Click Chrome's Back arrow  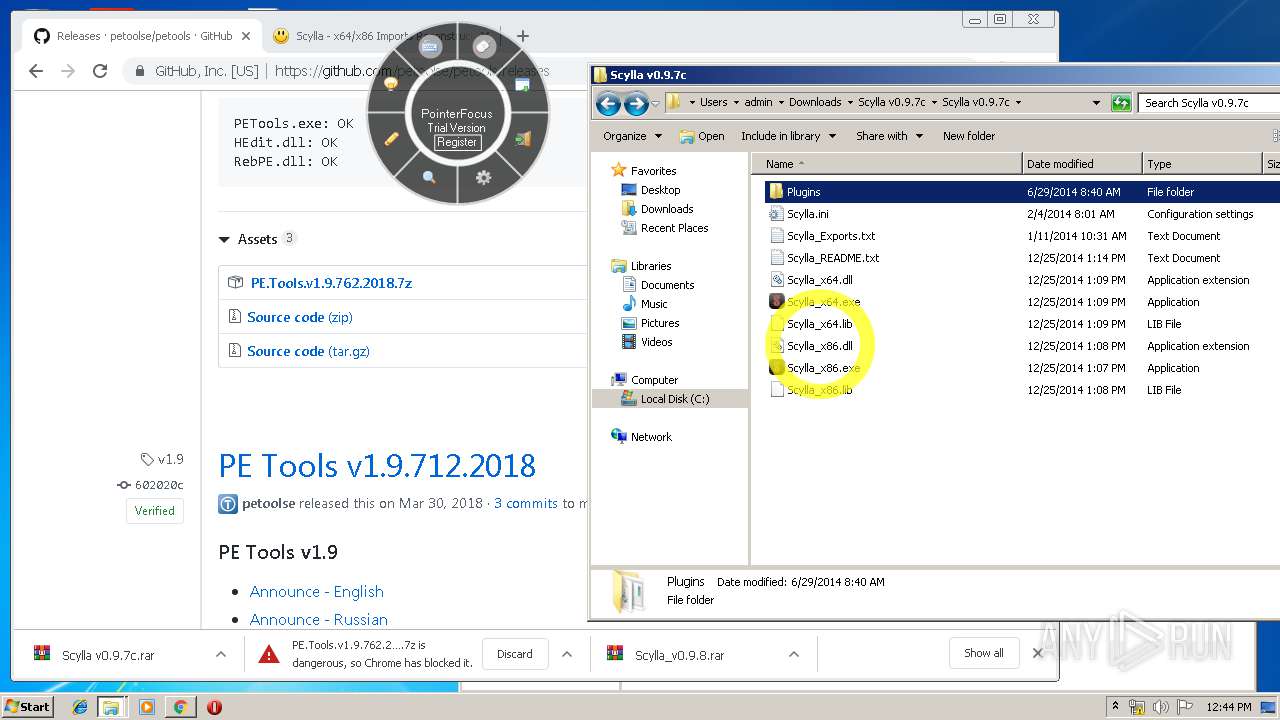(x=36, y=71)
